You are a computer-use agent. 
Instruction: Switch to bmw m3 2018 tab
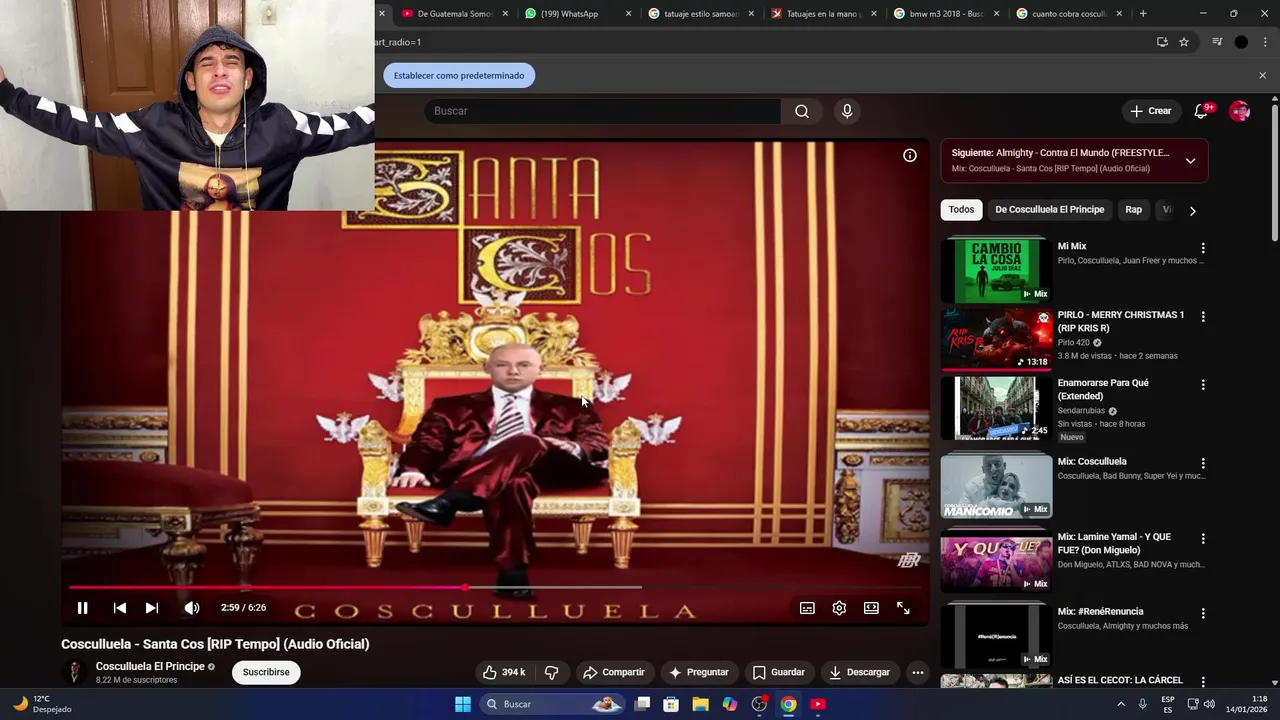click(x=947, y=14)
